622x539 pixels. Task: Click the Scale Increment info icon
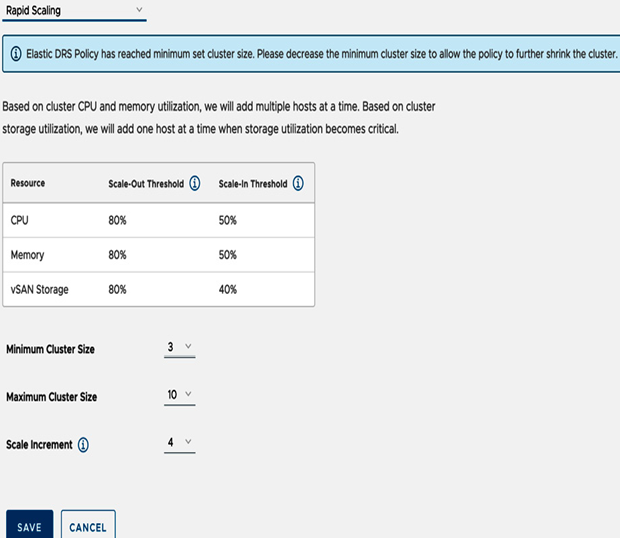click(83, 445)
